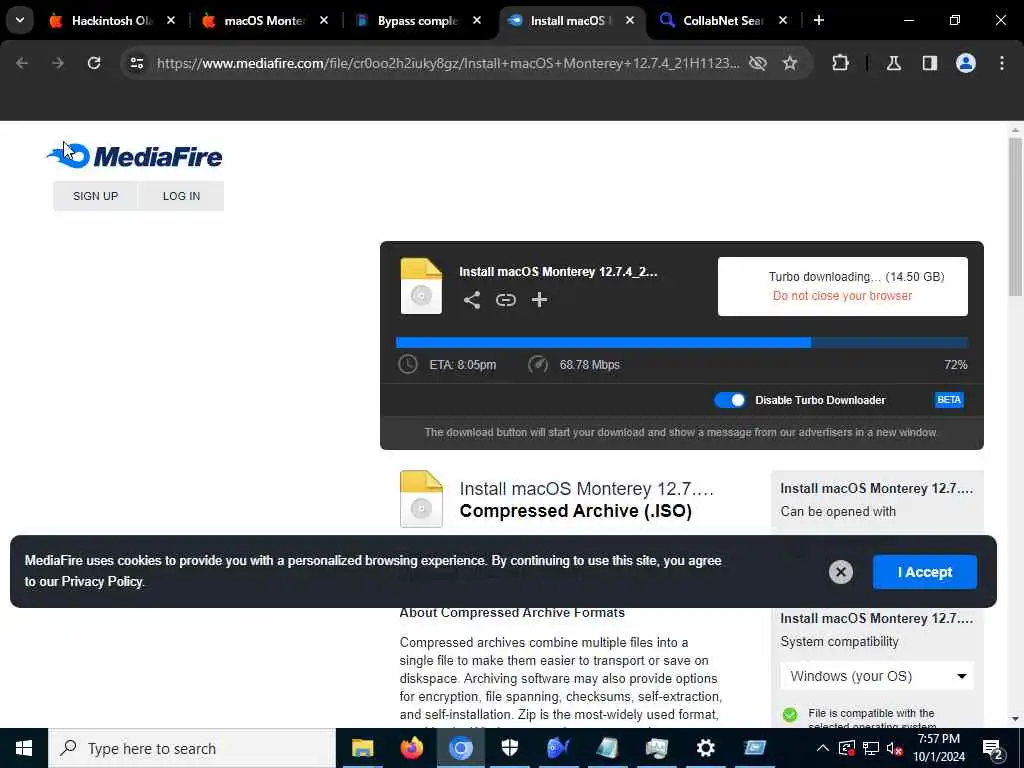
Task: Click the 72% progress text
Action: 955,364
